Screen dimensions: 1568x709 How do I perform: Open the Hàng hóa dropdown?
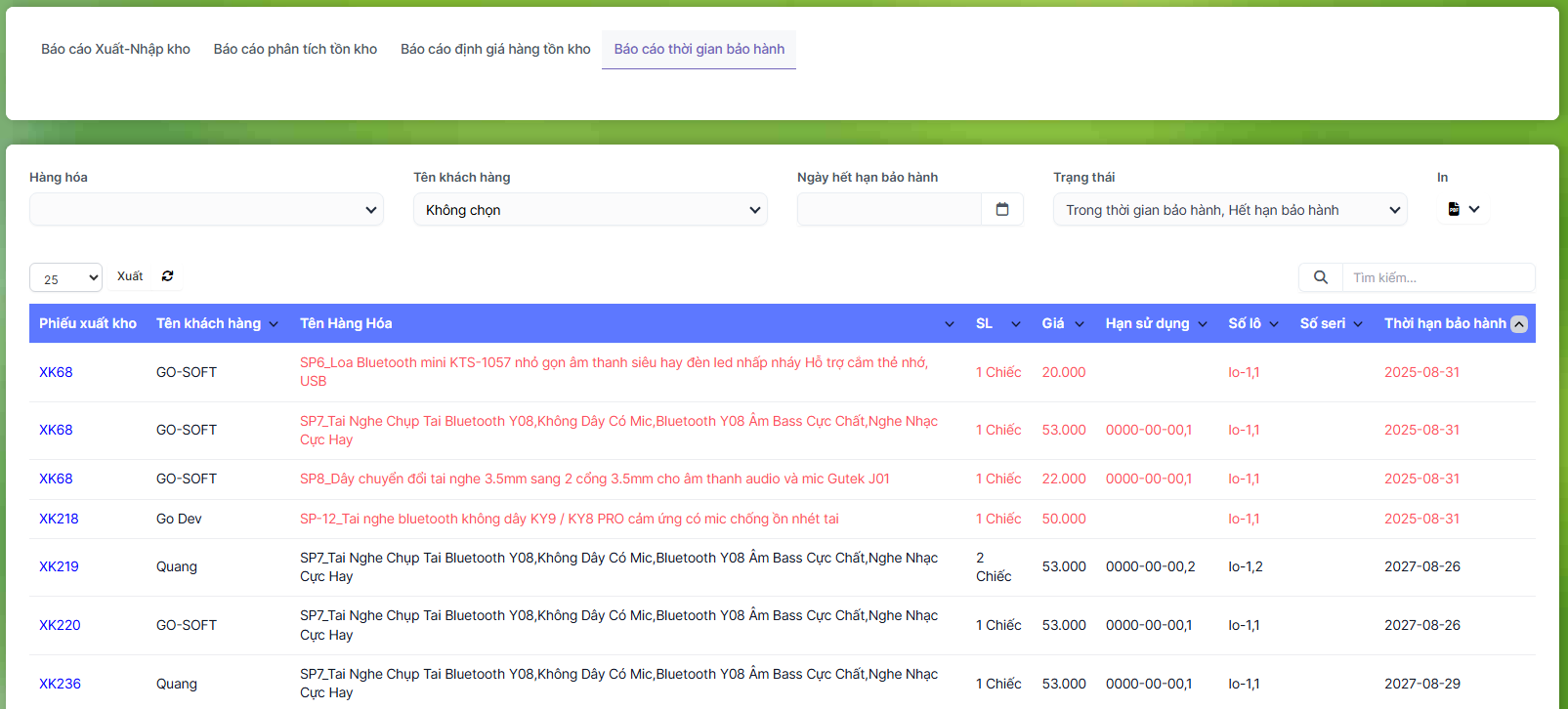(206, 210)
